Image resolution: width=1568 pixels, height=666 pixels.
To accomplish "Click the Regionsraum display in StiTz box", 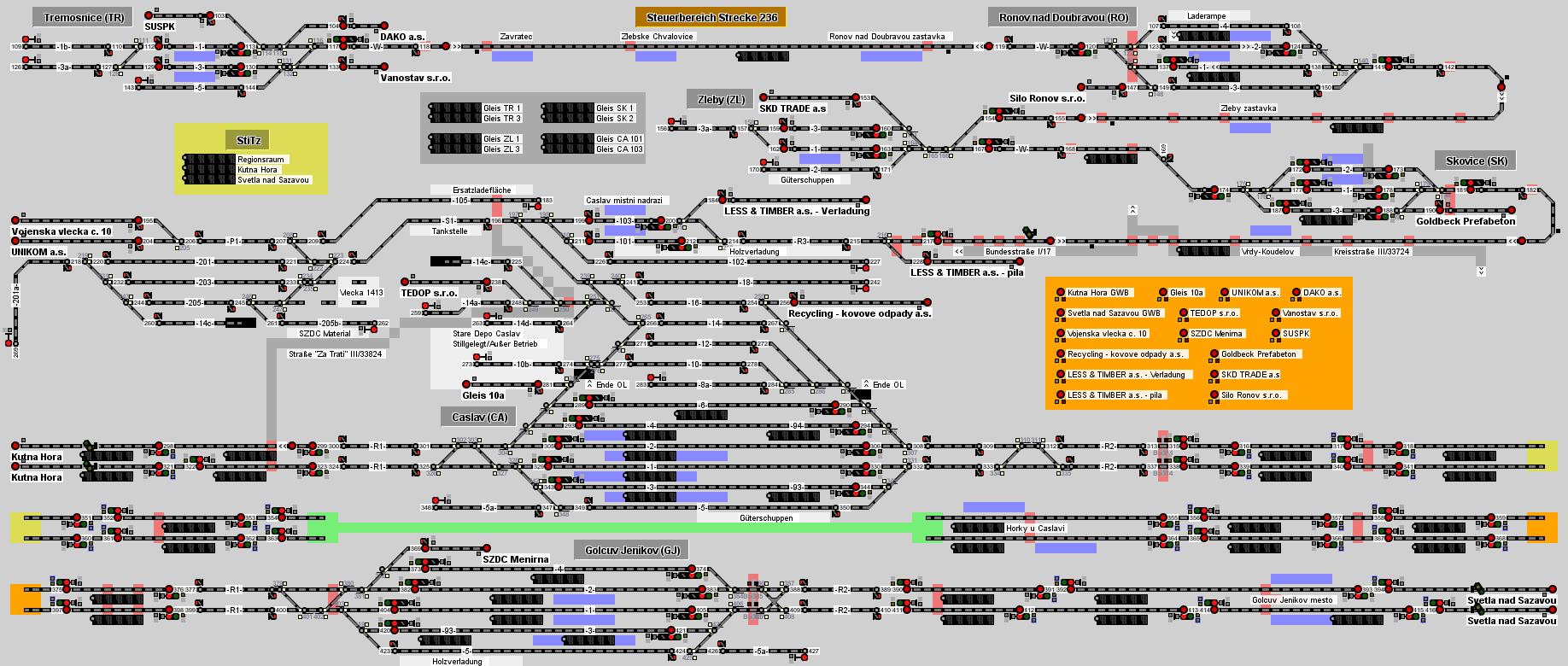I will 208,160.
